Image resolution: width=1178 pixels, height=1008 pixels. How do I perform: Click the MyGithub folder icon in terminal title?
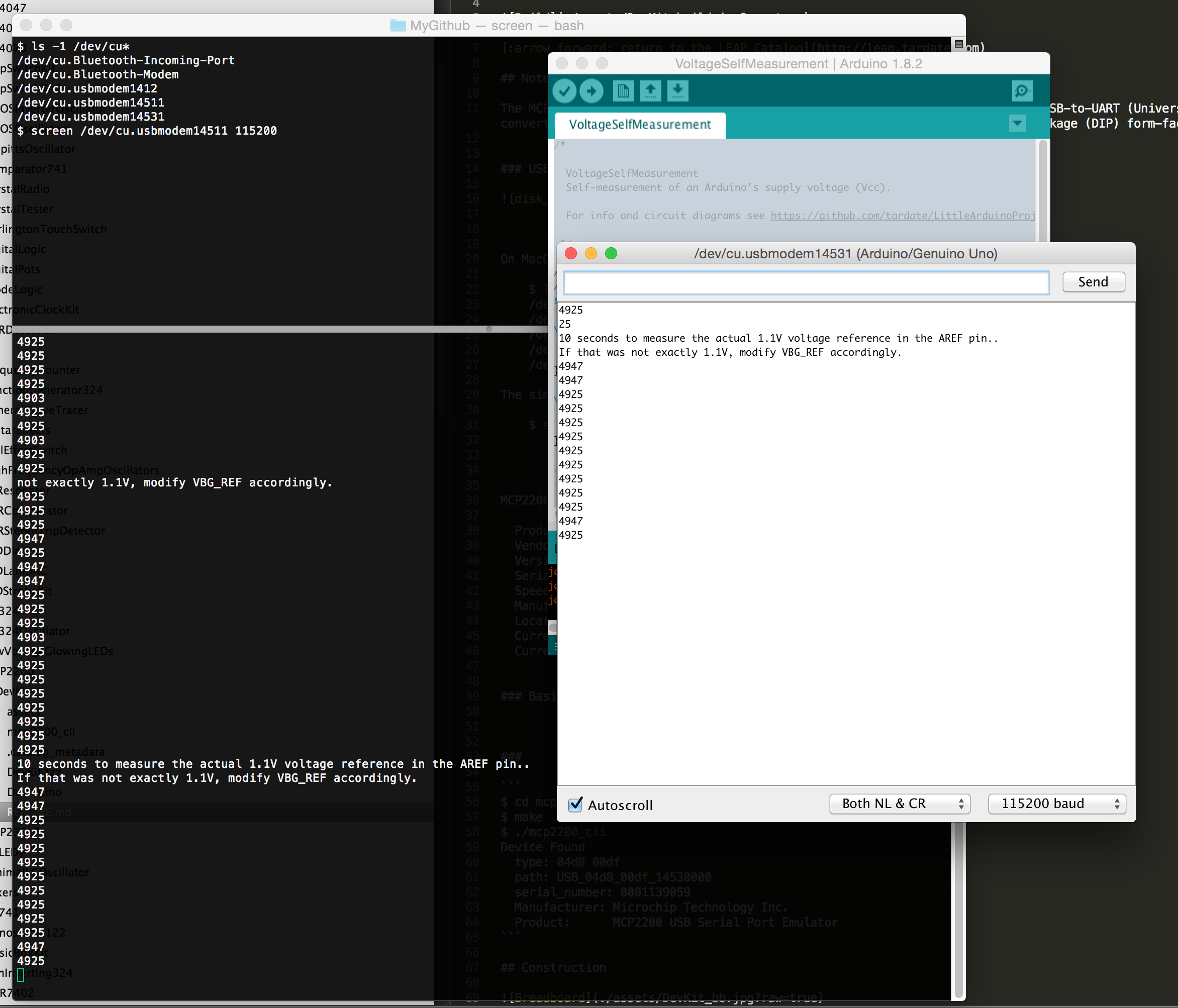pos(398,26)
